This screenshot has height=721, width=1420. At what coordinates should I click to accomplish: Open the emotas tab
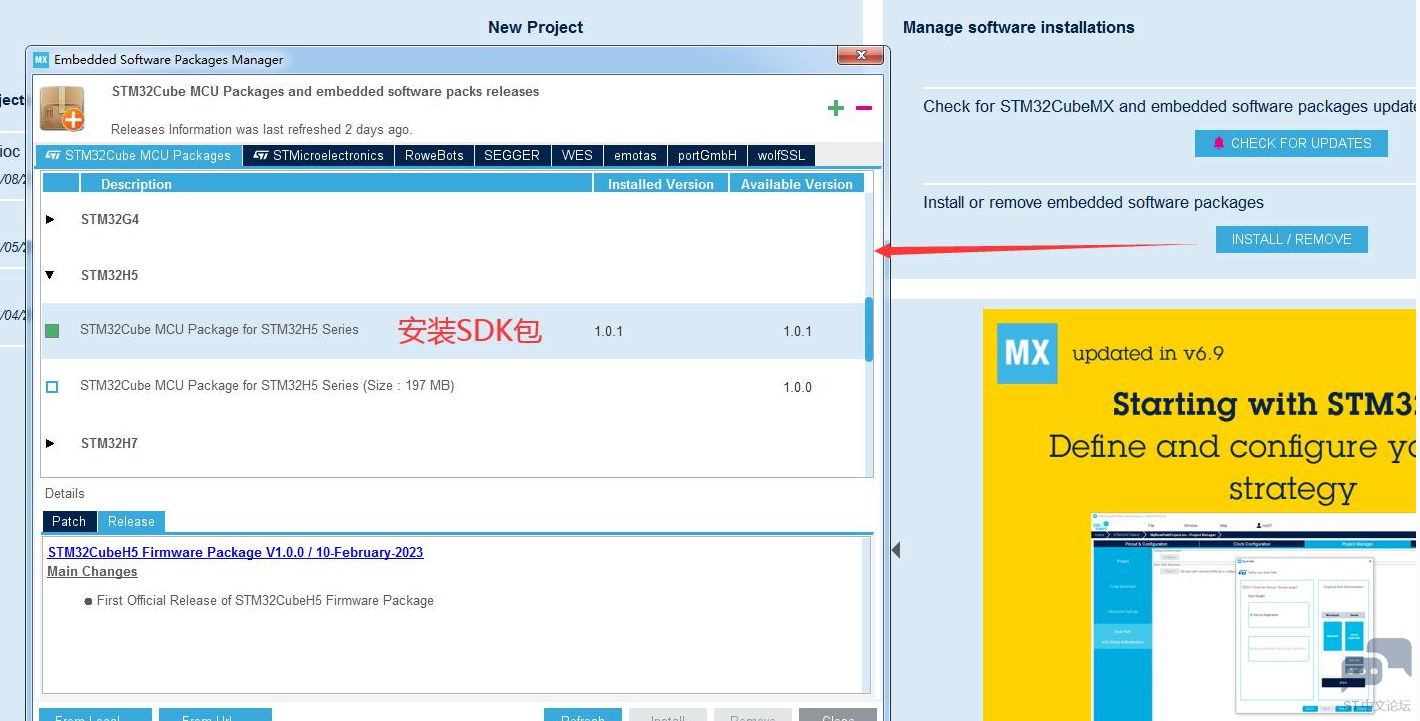pyautogui.click(x=635, y=155)
